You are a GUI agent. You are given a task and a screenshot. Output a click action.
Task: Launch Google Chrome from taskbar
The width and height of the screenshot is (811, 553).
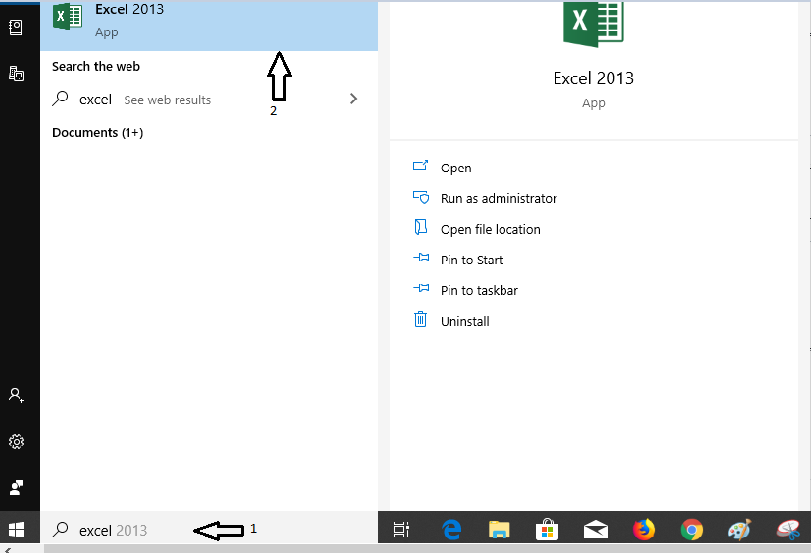pos(692,530)
